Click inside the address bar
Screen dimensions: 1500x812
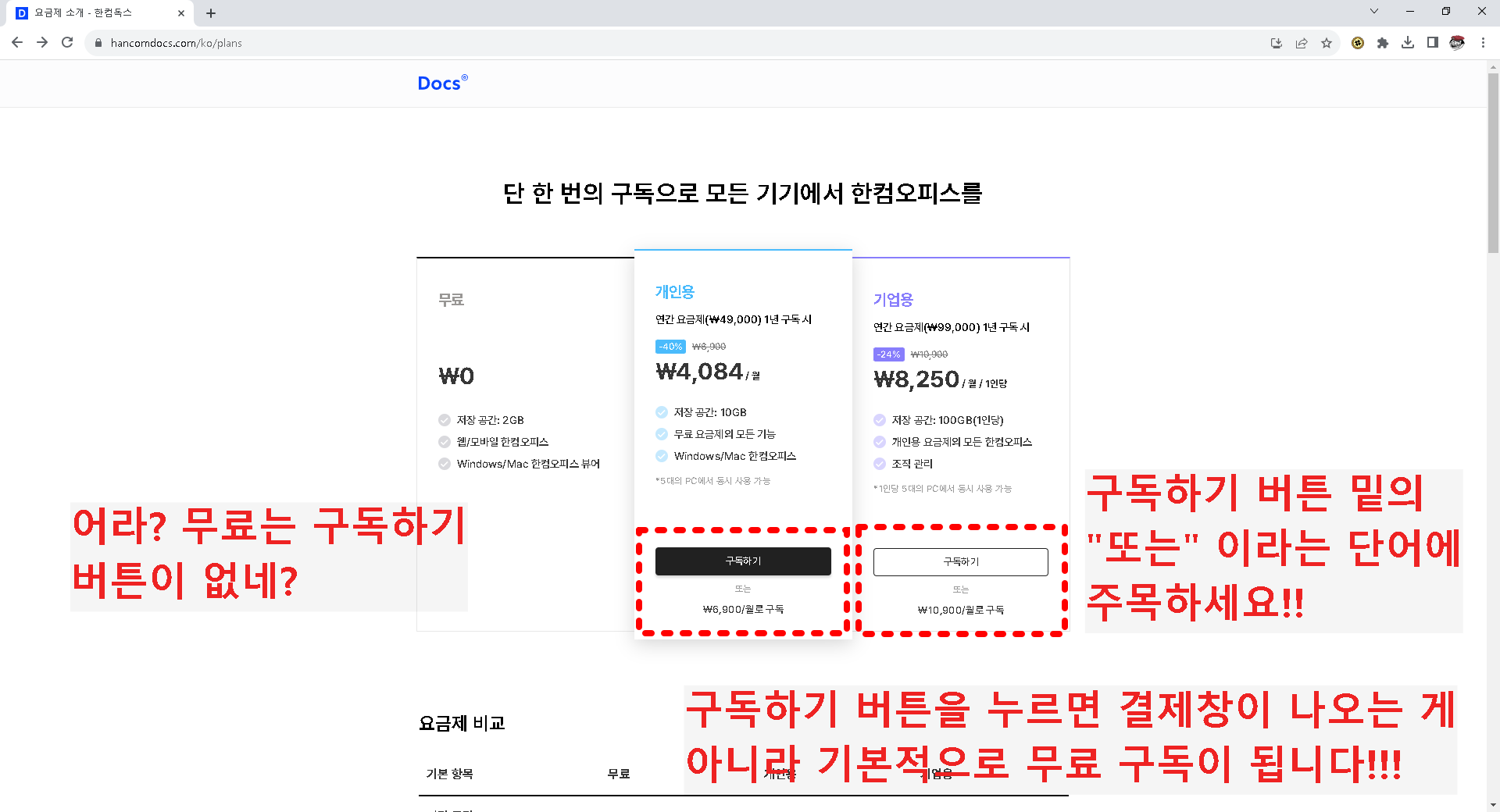(312, 43)
